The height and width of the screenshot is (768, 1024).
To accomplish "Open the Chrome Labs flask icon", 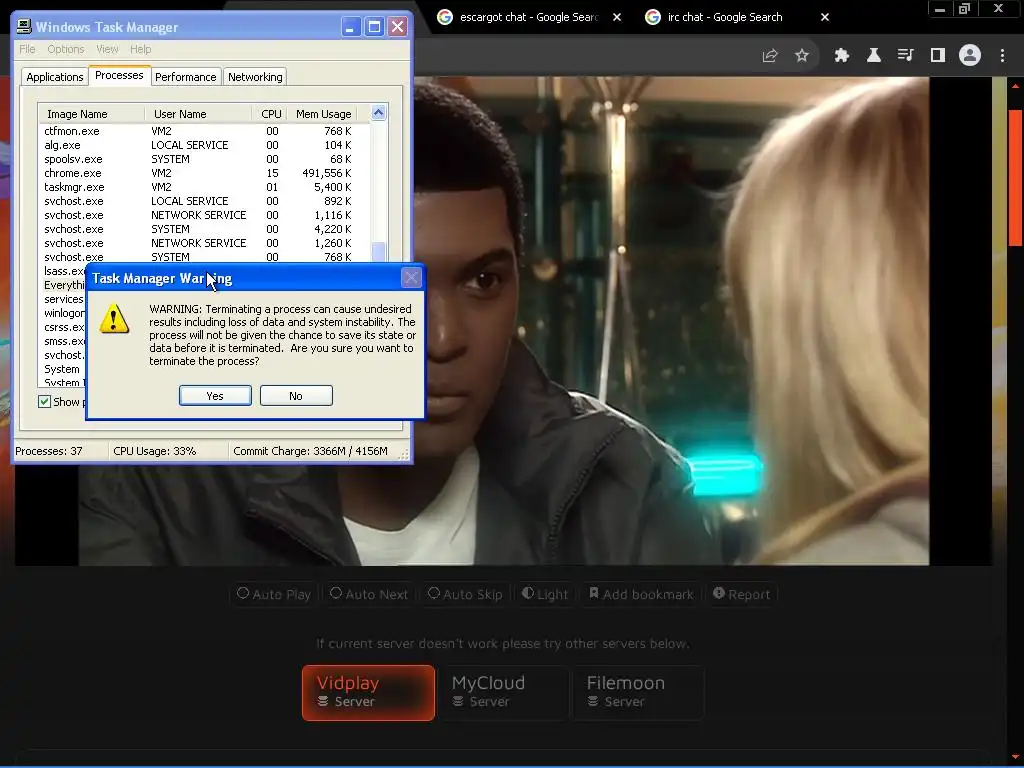I will click(x=874, y=56).
